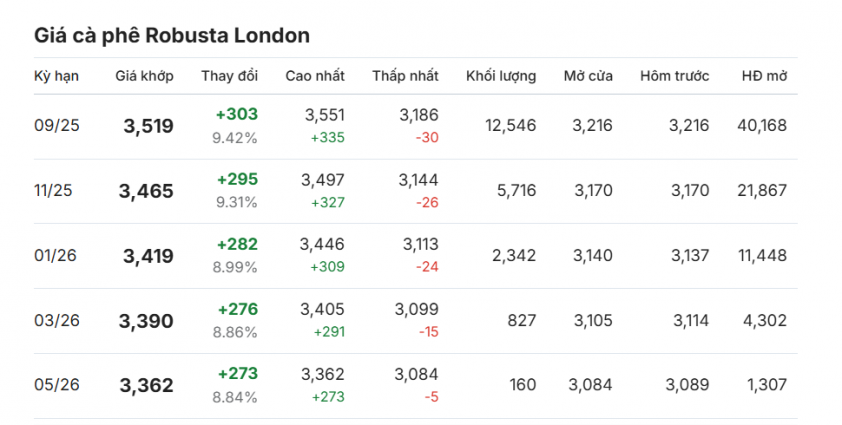This screenshot has width=842, height=425.
Task: Click the Mở cửa column header
Action: click(588, 76)
